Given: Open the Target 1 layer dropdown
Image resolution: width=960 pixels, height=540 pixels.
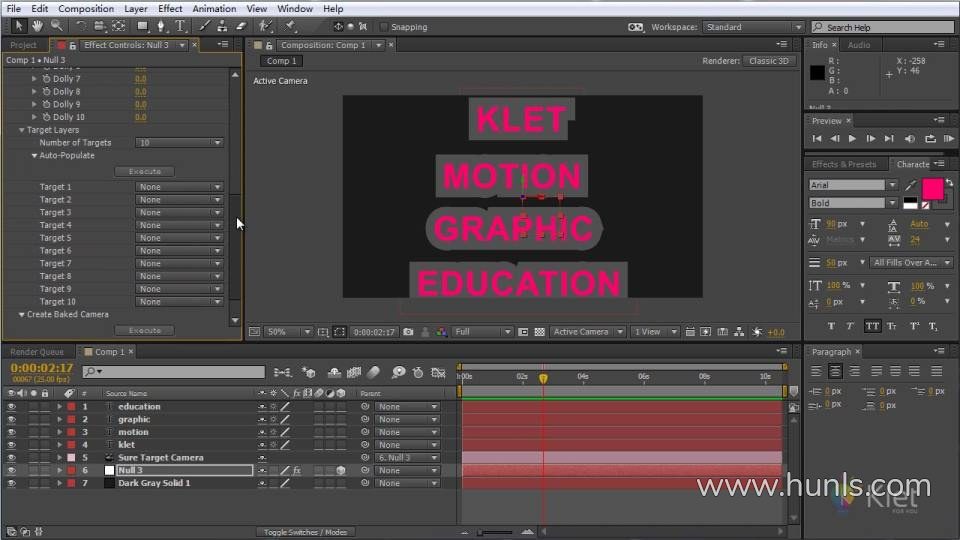Looking at the screenshot, I should [x=179, y=187].
